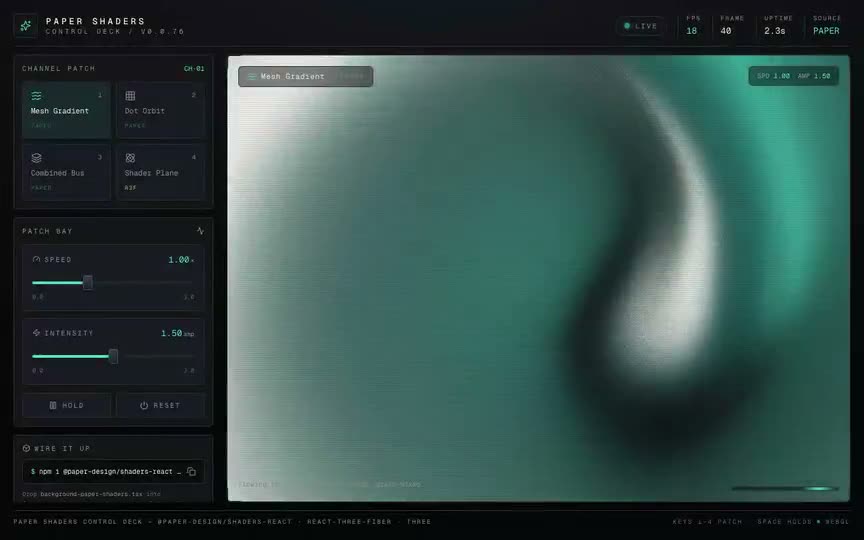Click the background-paper-shaders.tsx file name

pyautogui.click(x=92, y=494)
